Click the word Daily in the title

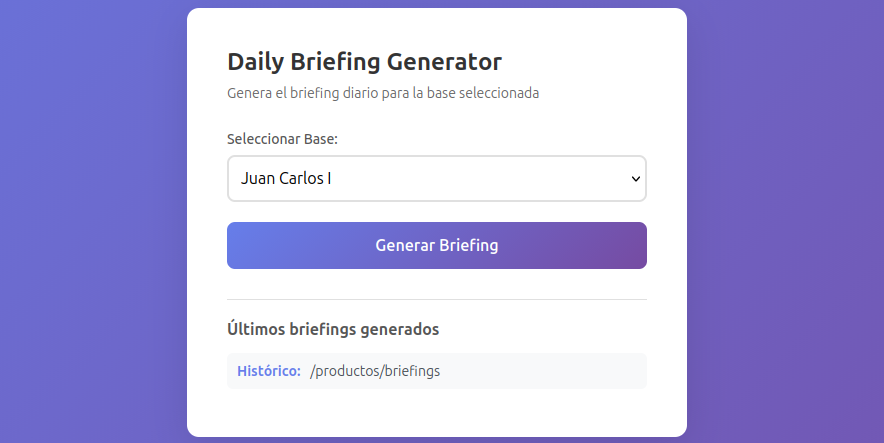click(255, 62)
